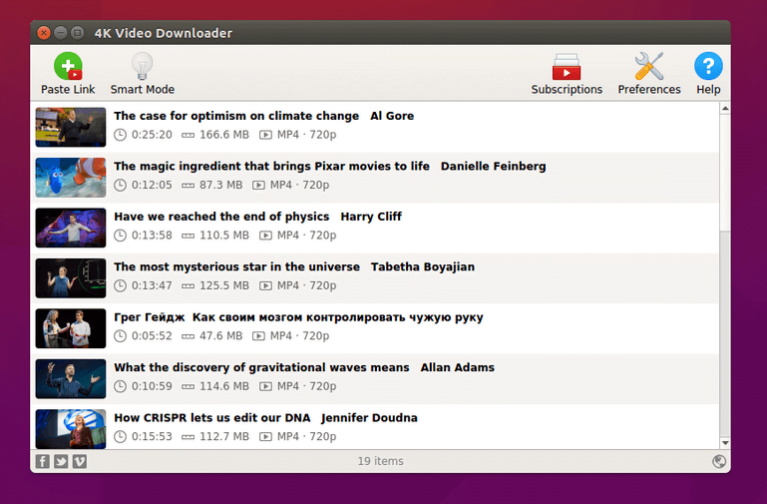This screenshot has width=767, height=504.
Task: Click the Twitter icon in status bar
Action: [x=61, y=461]
